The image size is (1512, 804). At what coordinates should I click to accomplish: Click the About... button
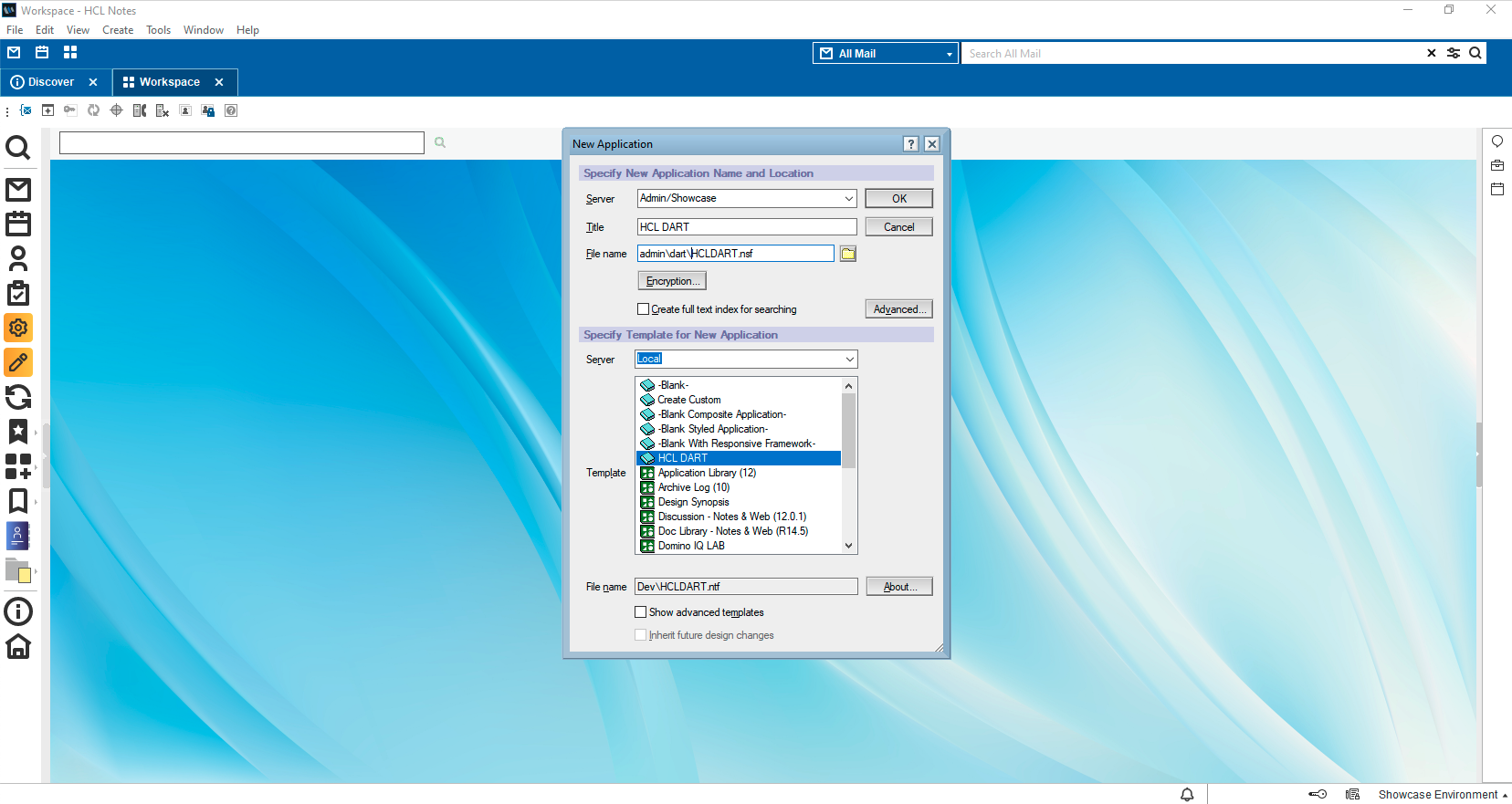(899, 587)
